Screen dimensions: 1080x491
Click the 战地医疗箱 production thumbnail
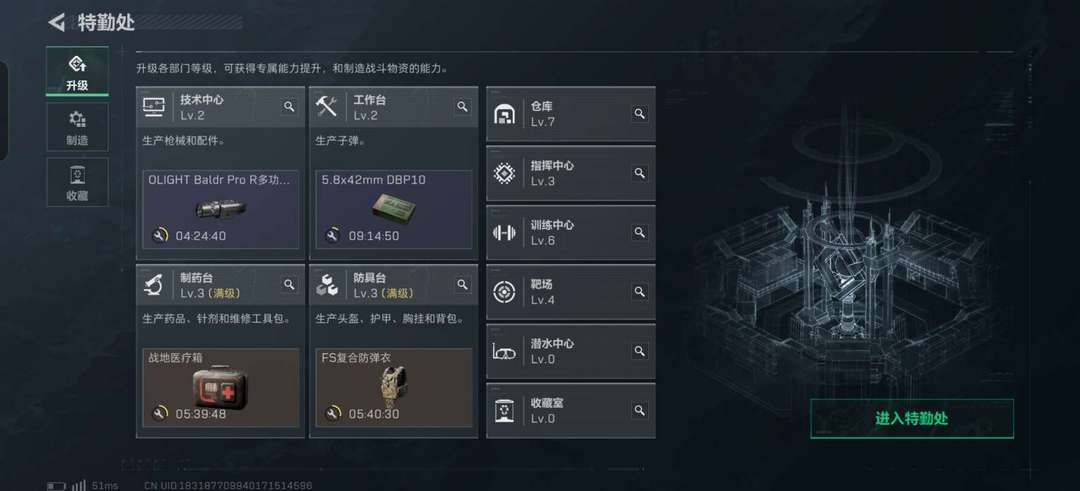pyautogui.click(x=220, y=387)
